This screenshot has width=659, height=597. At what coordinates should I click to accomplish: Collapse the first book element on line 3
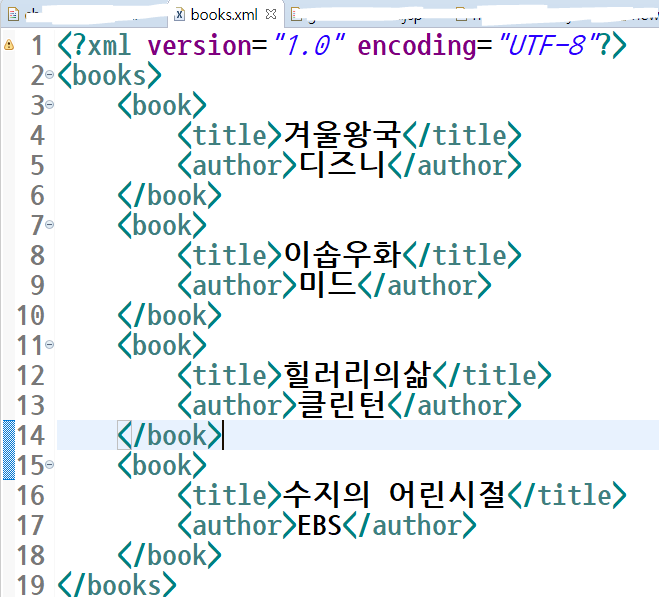coord(50,104)
